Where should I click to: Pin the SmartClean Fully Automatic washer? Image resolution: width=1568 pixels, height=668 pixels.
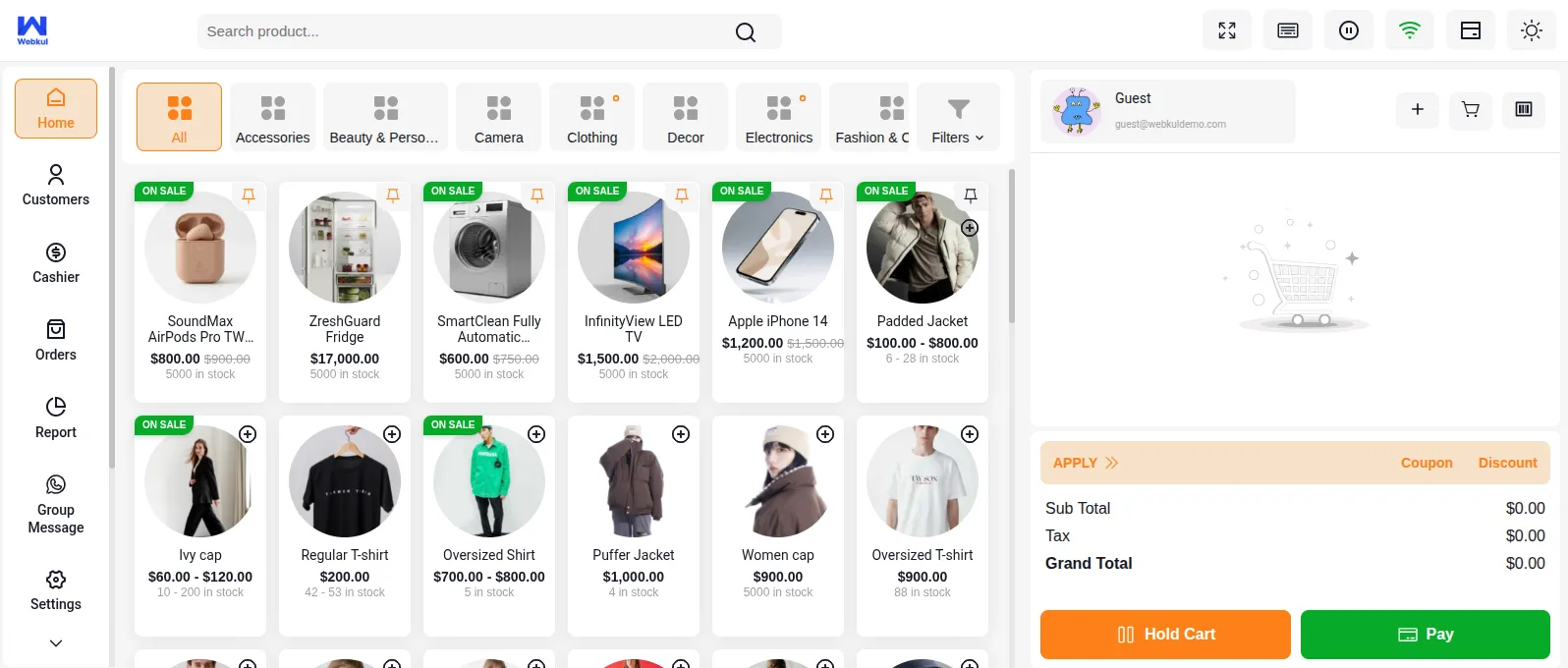click(537, 195)
